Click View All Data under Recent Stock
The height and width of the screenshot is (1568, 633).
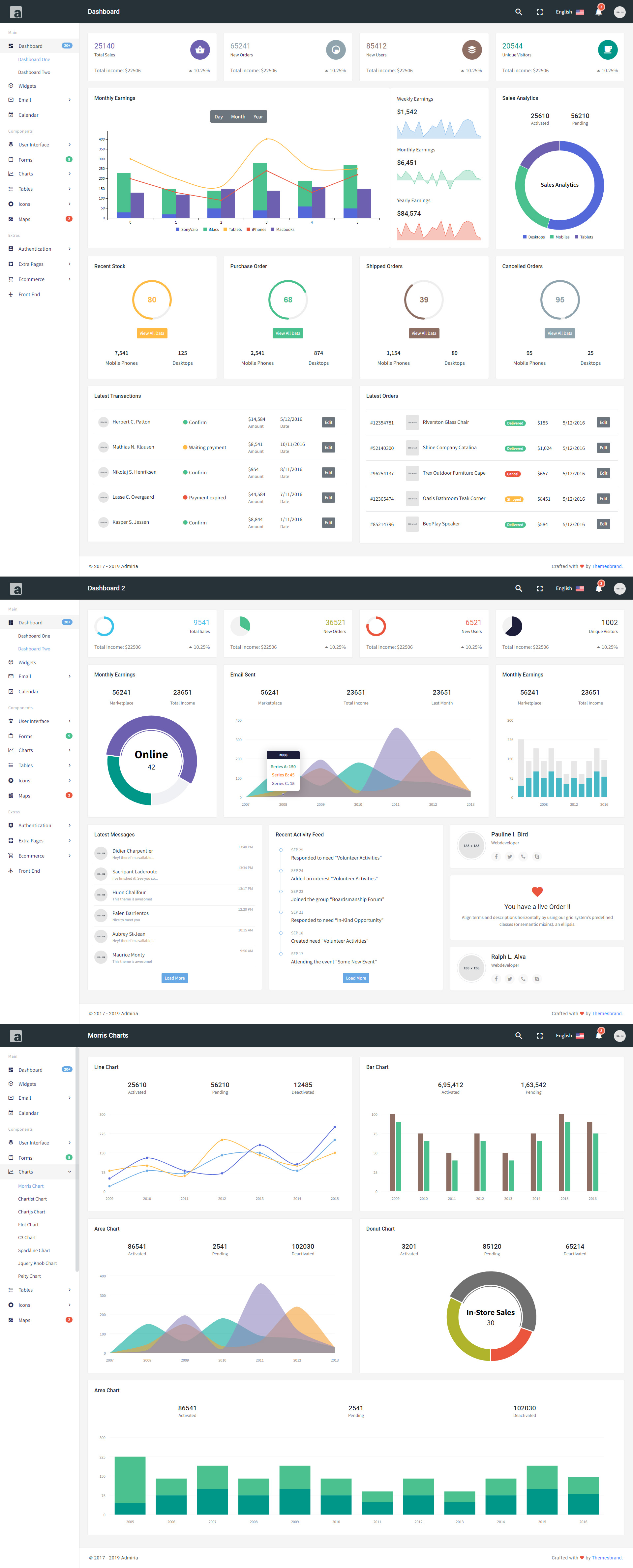pyautogui.click(x=152, y=333)
